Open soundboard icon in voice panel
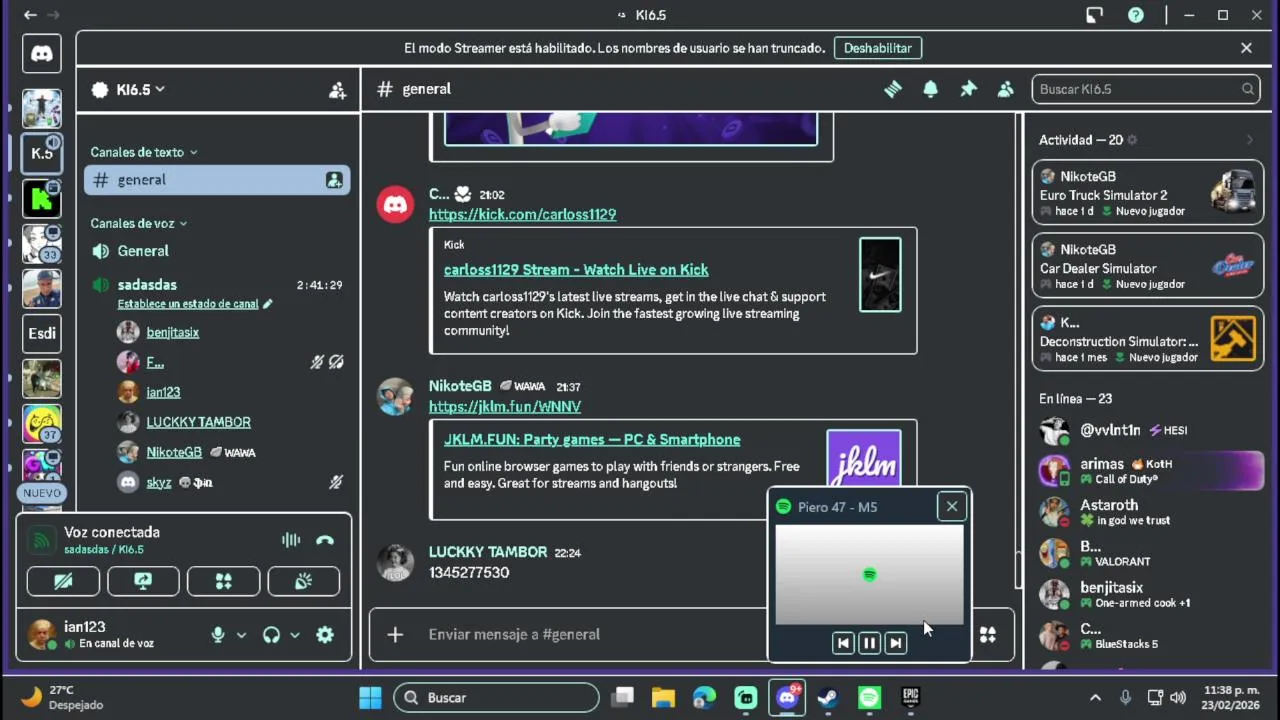 click(303, 581)
